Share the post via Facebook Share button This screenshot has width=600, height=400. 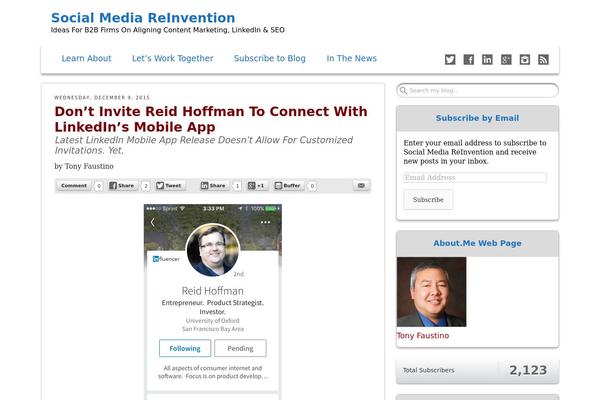coord(122,186)
